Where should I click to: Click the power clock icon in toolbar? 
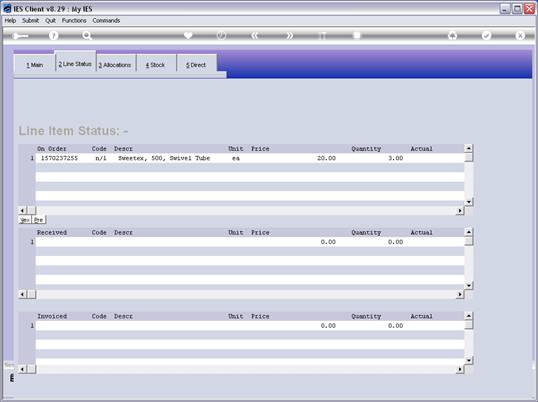pos(222,35)
